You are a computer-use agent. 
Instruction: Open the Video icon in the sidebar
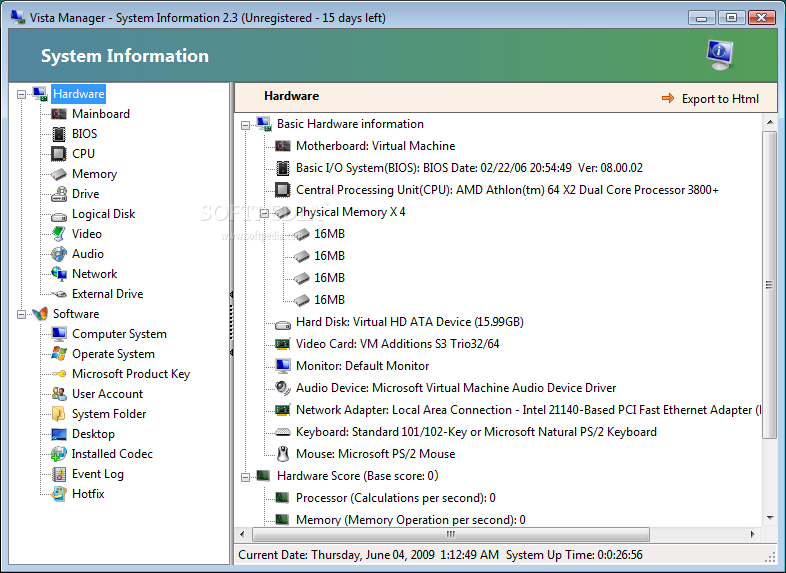(59, 234)
